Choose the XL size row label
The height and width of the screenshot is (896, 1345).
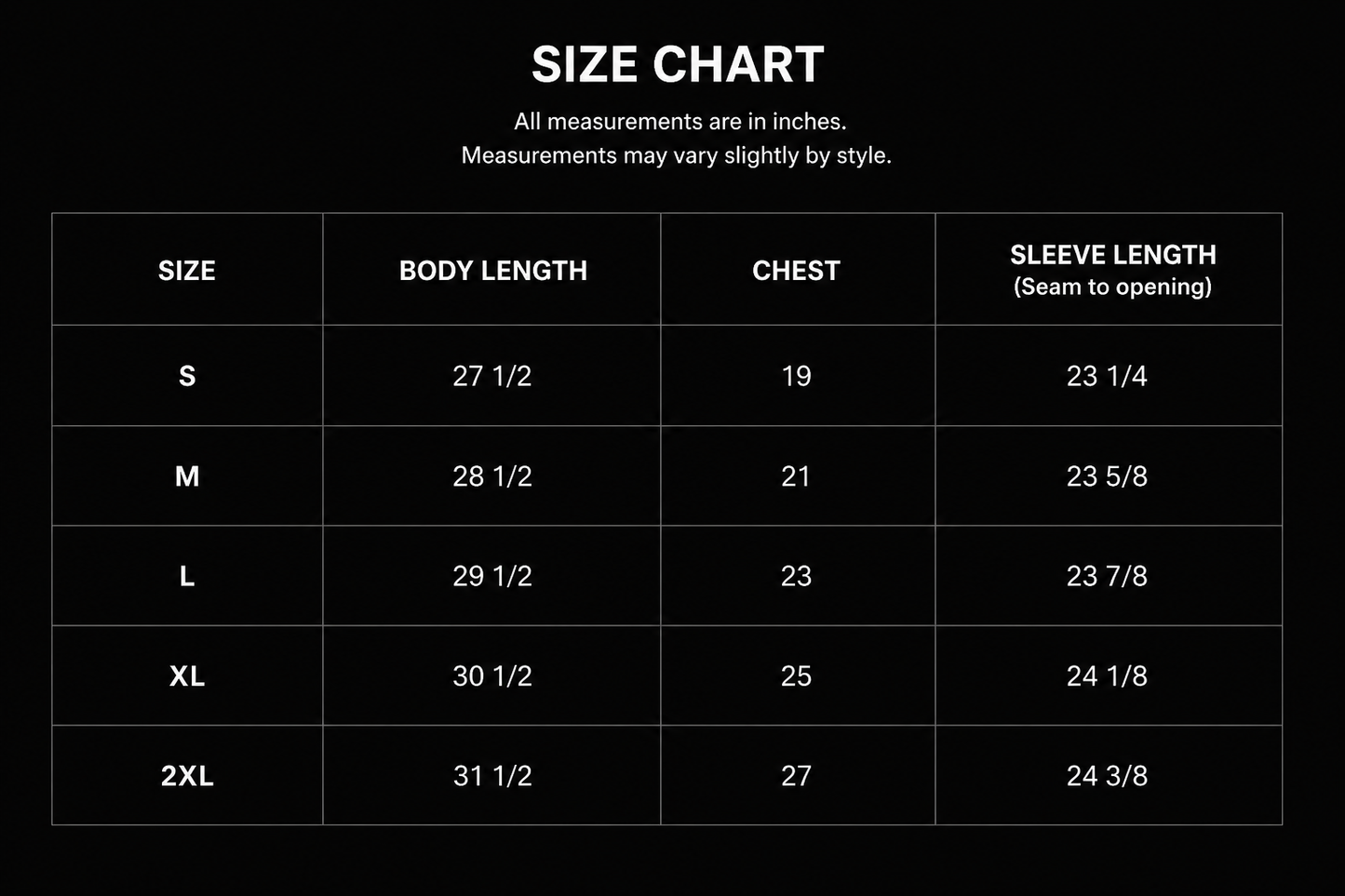tap(187, 675)
